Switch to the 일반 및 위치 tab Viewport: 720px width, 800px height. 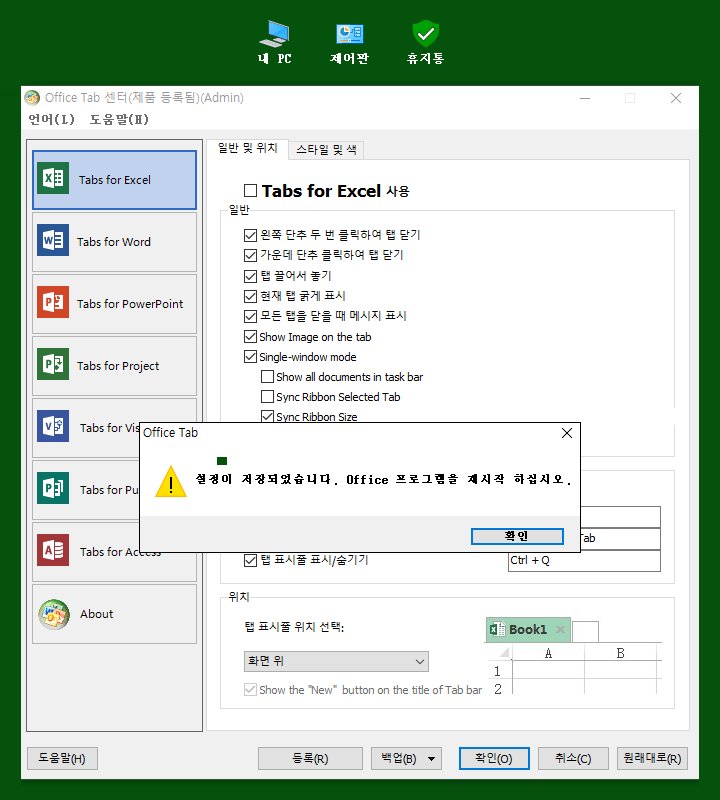click(247, 148)
